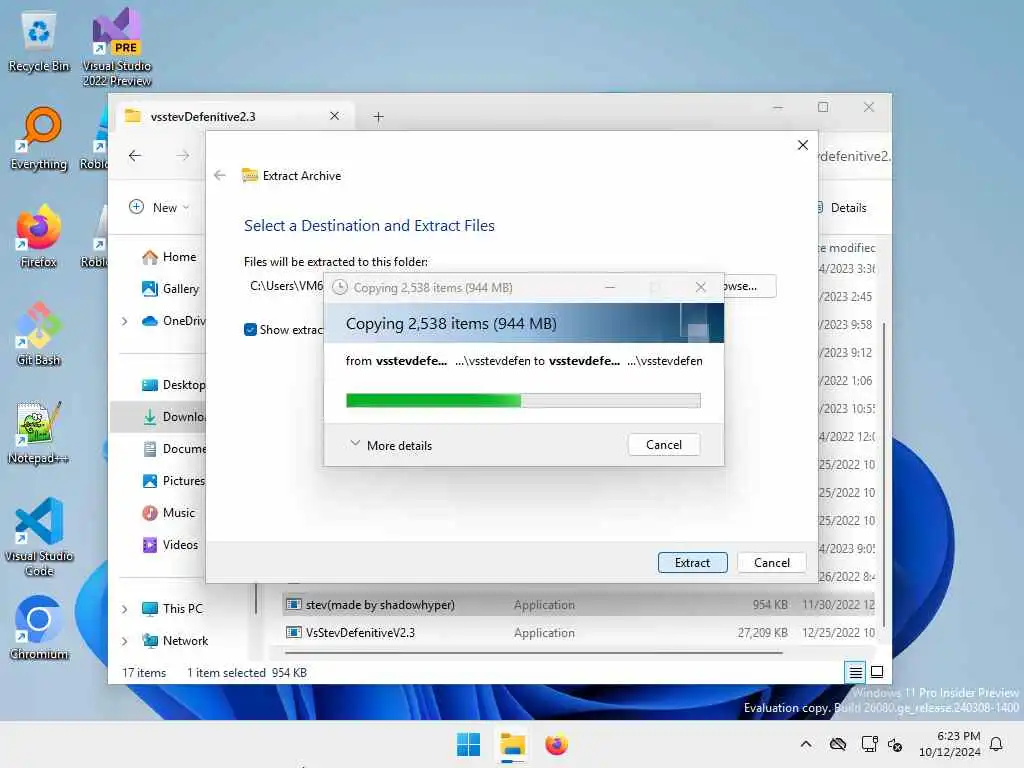Go to Home in the sidebar
The image size is (1024, 768).
coord(169,257)
